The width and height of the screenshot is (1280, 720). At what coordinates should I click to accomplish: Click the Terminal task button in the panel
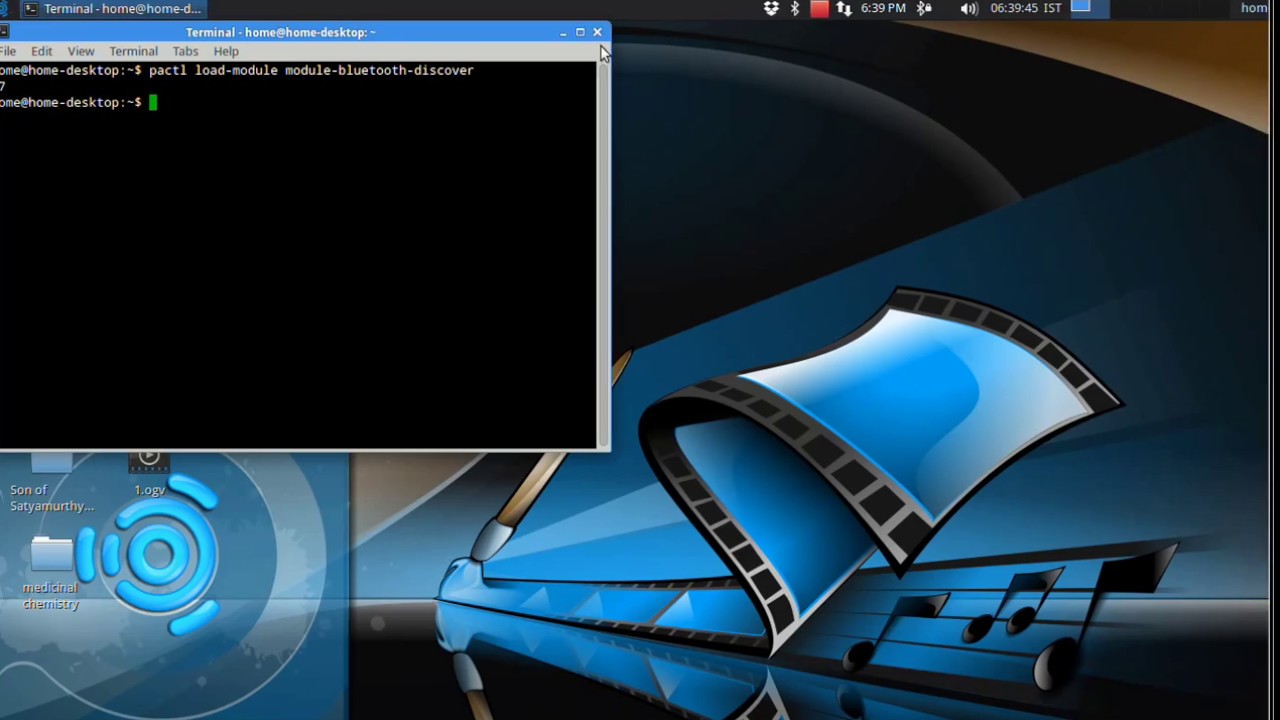(x=112, y=9)
